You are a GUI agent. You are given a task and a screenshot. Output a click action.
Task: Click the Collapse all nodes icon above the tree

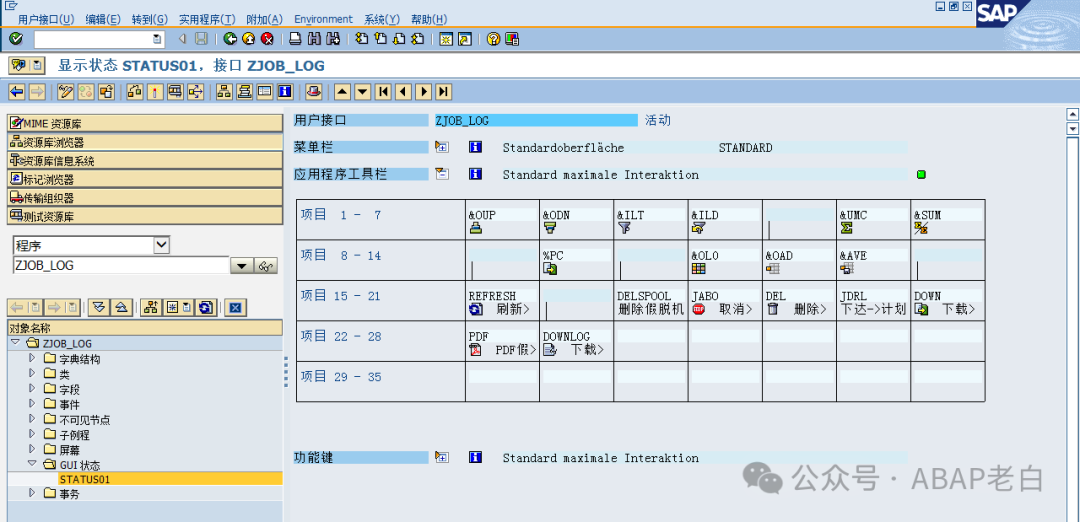coord(120,307)
